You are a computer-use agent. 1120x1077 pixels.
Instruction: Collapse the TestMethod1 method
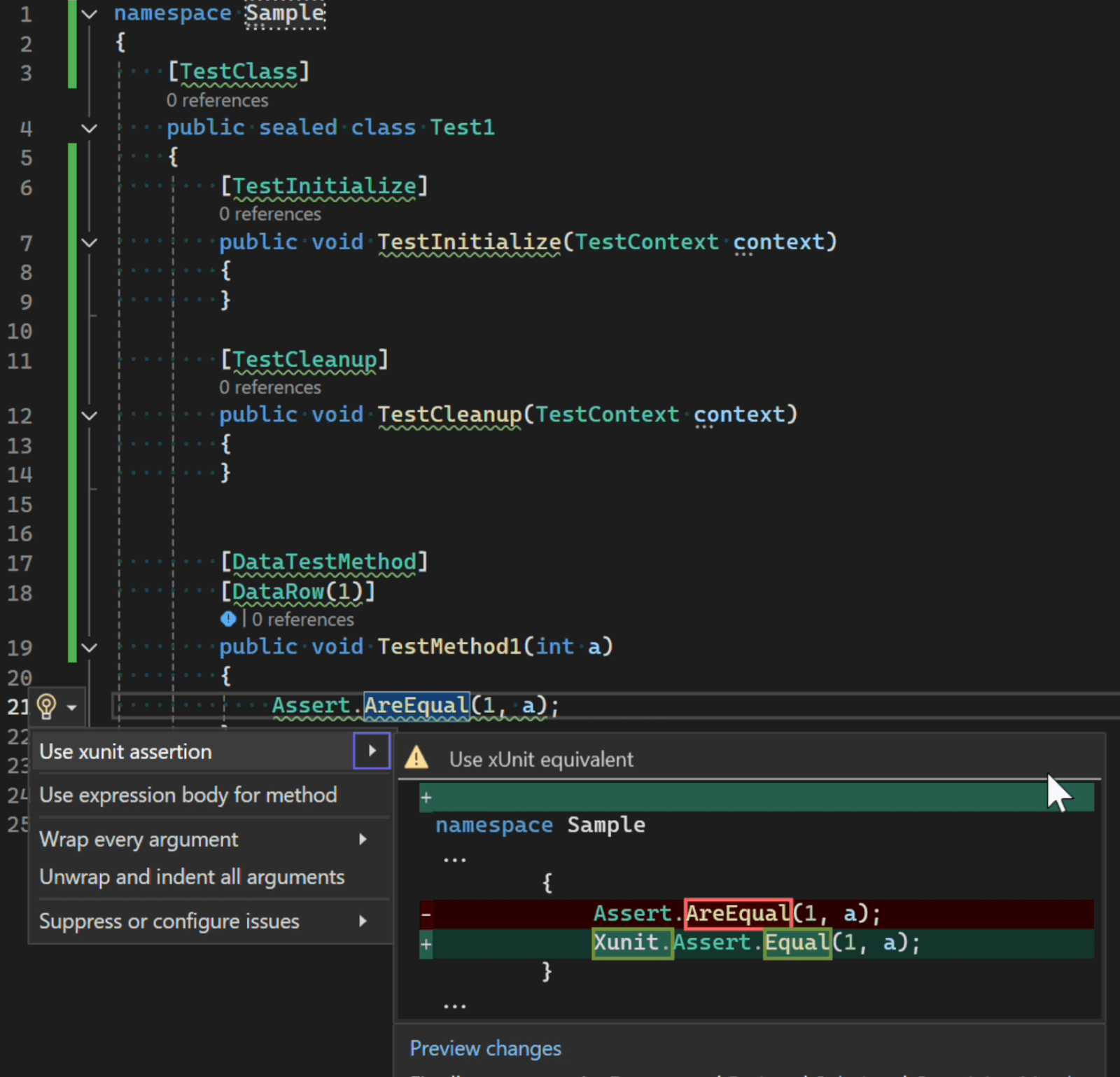90,648
